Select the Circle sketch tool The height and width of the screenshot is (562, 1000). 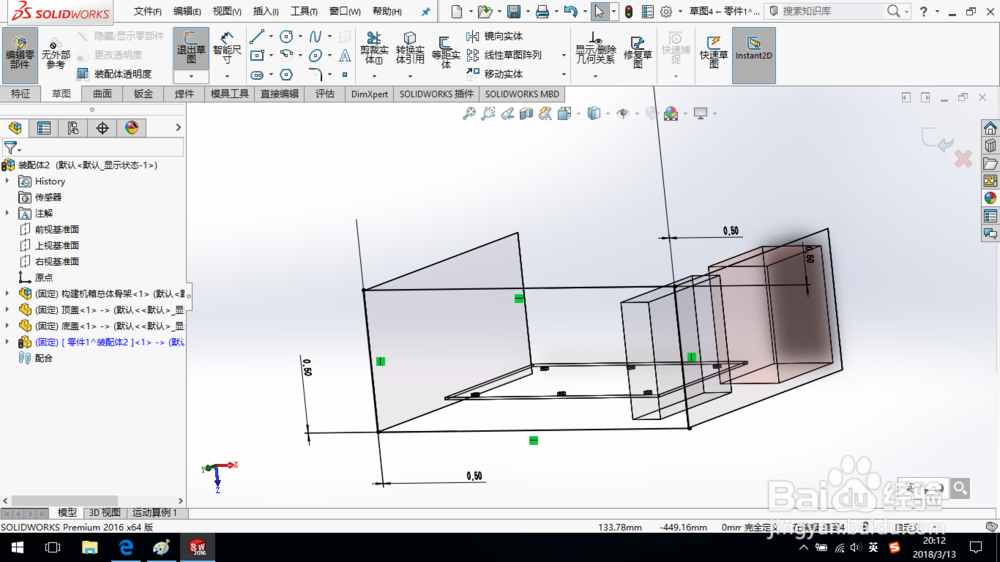point(286,37)
